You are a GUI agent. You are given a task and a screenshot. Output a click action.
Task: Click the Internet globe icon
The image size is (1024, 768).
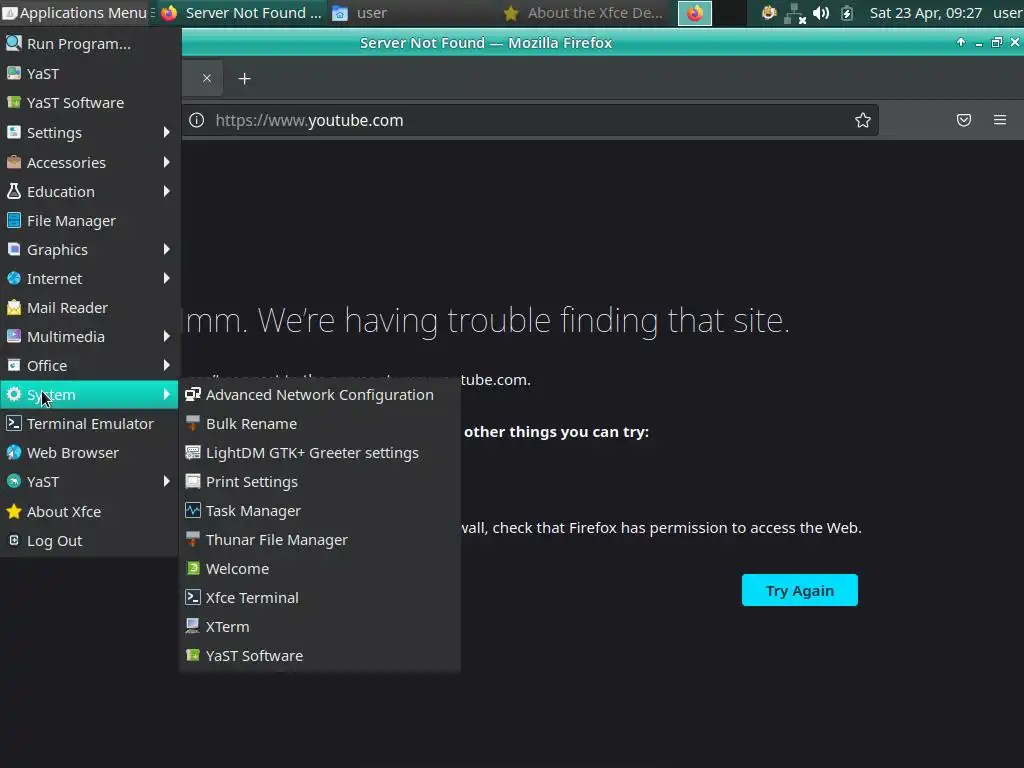[x=14, y=278]
